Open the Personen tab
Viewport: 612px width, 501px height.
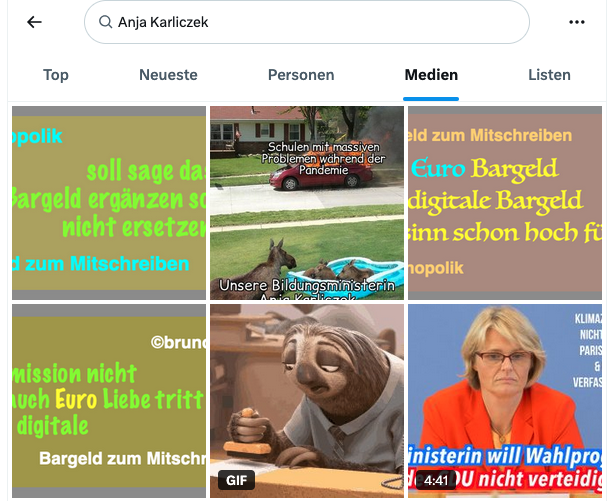[x=301, y=75]
